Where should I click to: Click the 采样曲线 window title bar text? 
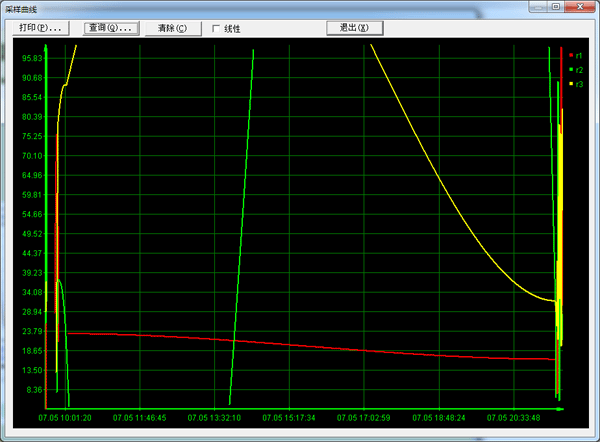click(x=22, y=7)
